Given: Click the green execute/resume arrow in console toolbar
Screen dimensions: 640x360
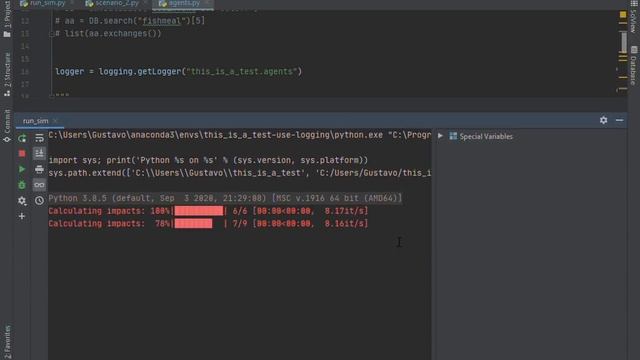Looking at the screenshot, I should 22,169.
